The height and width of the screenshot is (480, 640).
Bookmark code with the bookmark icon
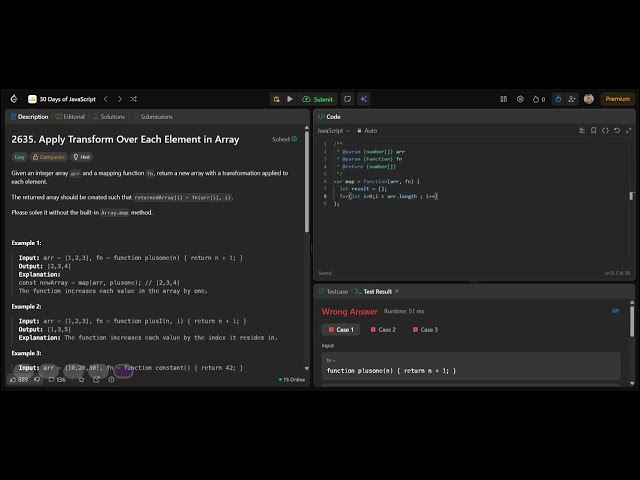click(593, 131)
